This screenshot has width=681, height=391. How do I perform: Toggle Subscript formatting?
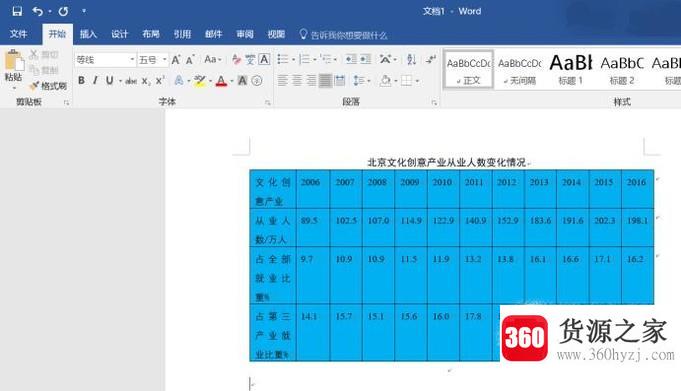click(145, 81)
